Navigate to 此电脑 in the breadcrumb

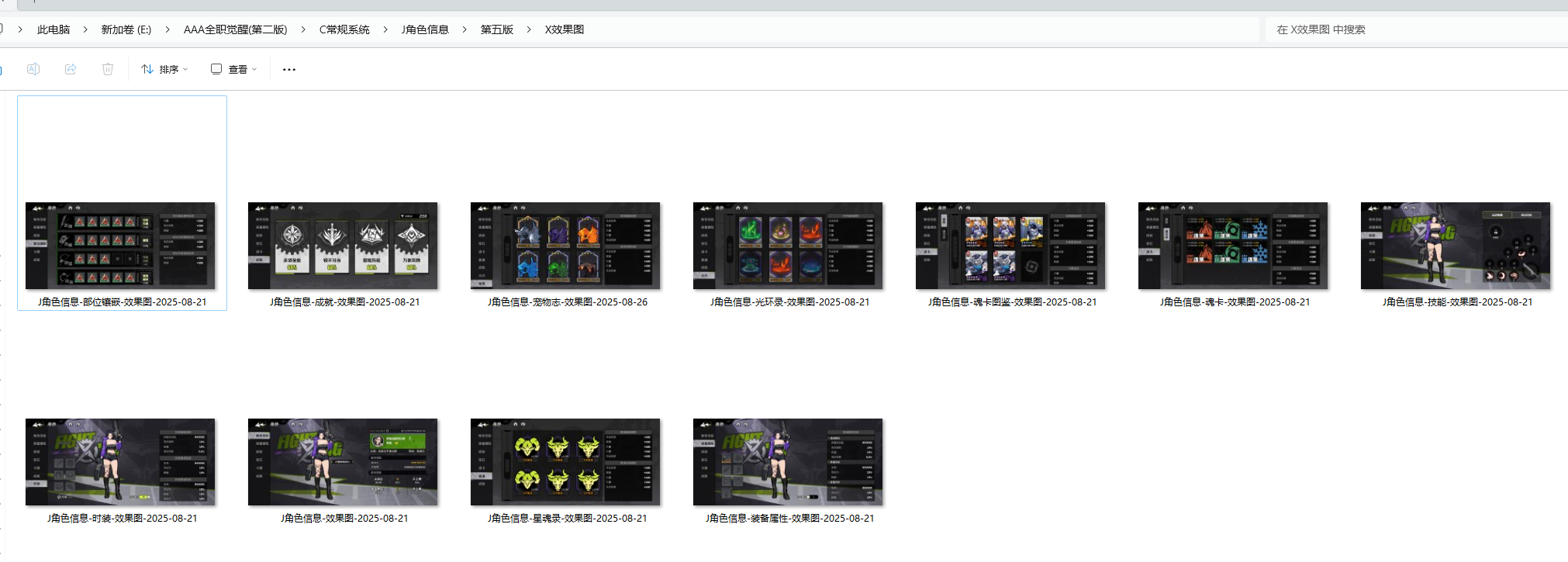click(54, 29)
